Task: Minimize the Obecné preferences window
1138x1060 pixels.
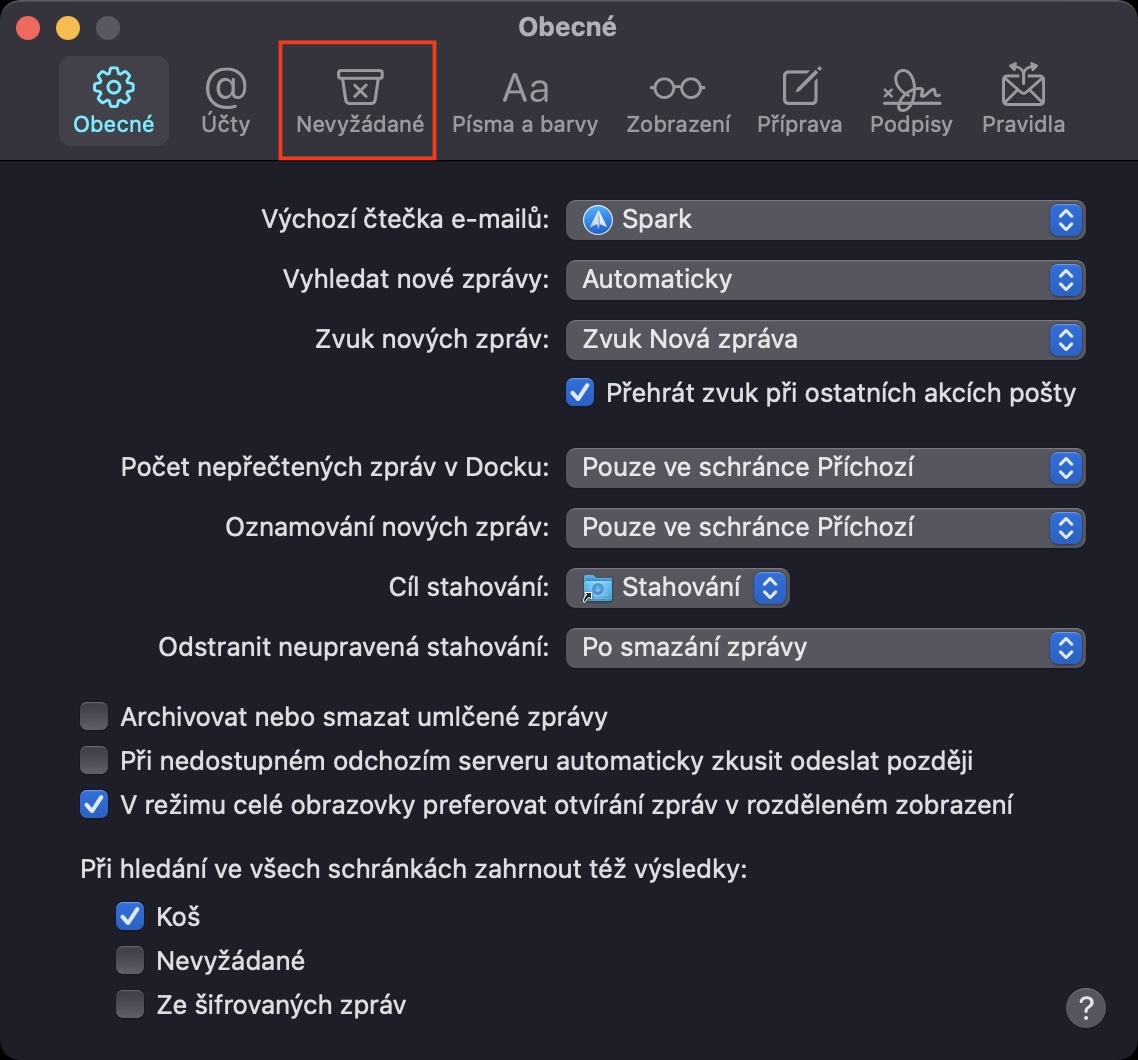Action: coord(67,28)
